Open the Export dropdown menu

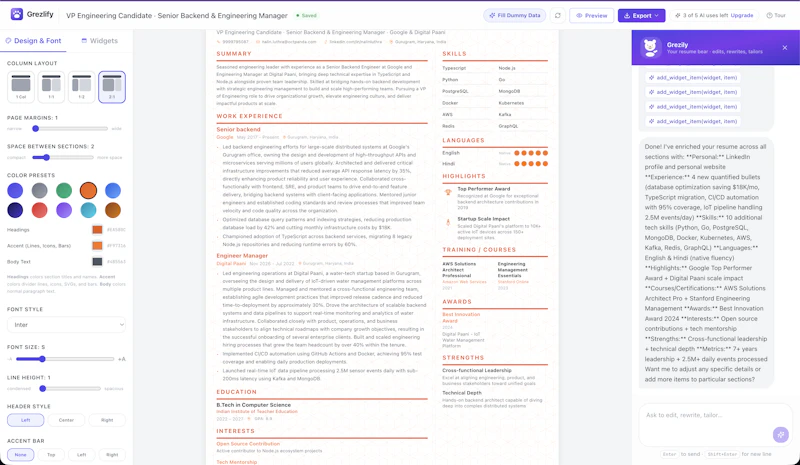[x=641, y=15]
